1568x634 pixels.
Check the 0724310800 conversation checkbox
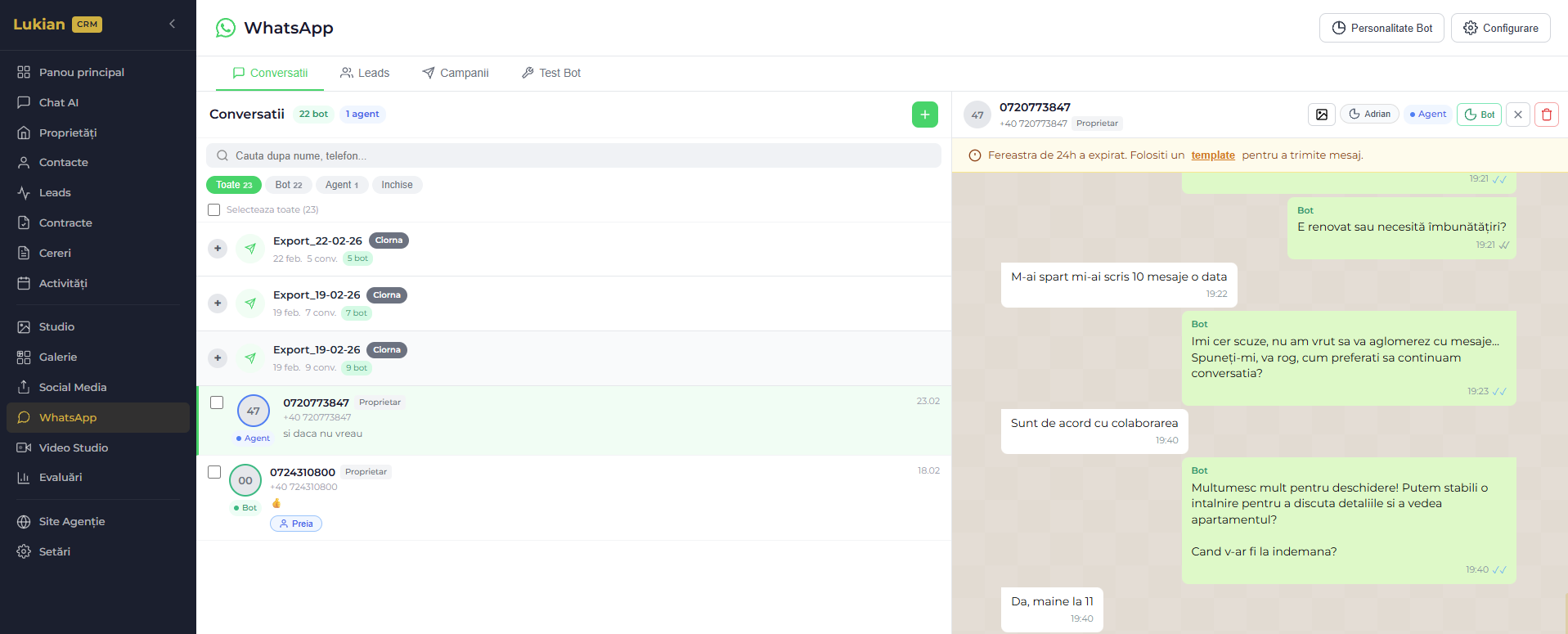214,472
